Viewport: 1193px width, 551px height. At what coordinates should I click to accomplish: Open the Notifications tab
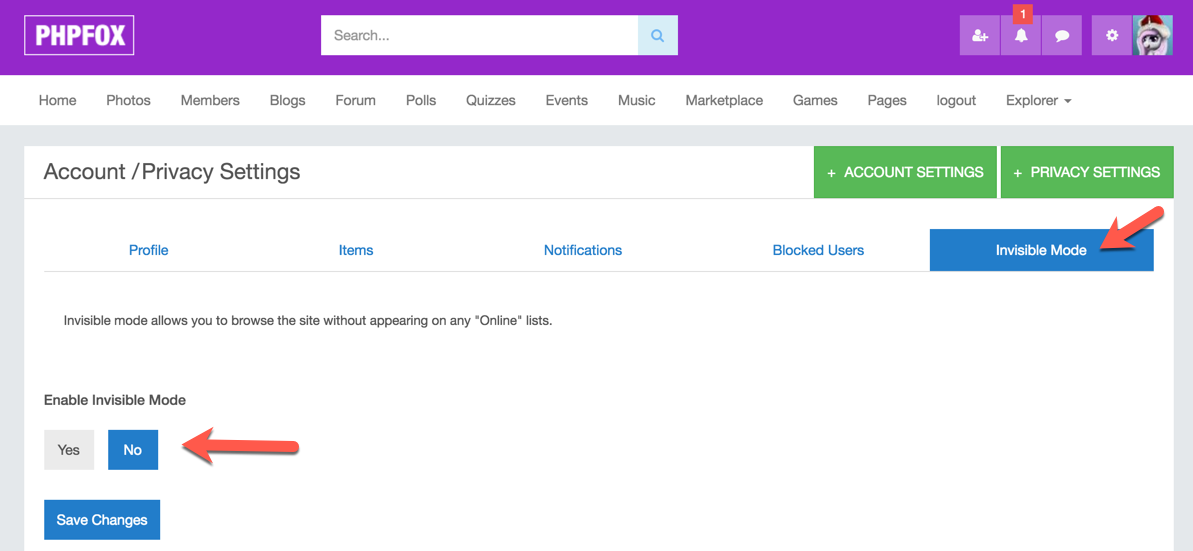pos(583,250)
